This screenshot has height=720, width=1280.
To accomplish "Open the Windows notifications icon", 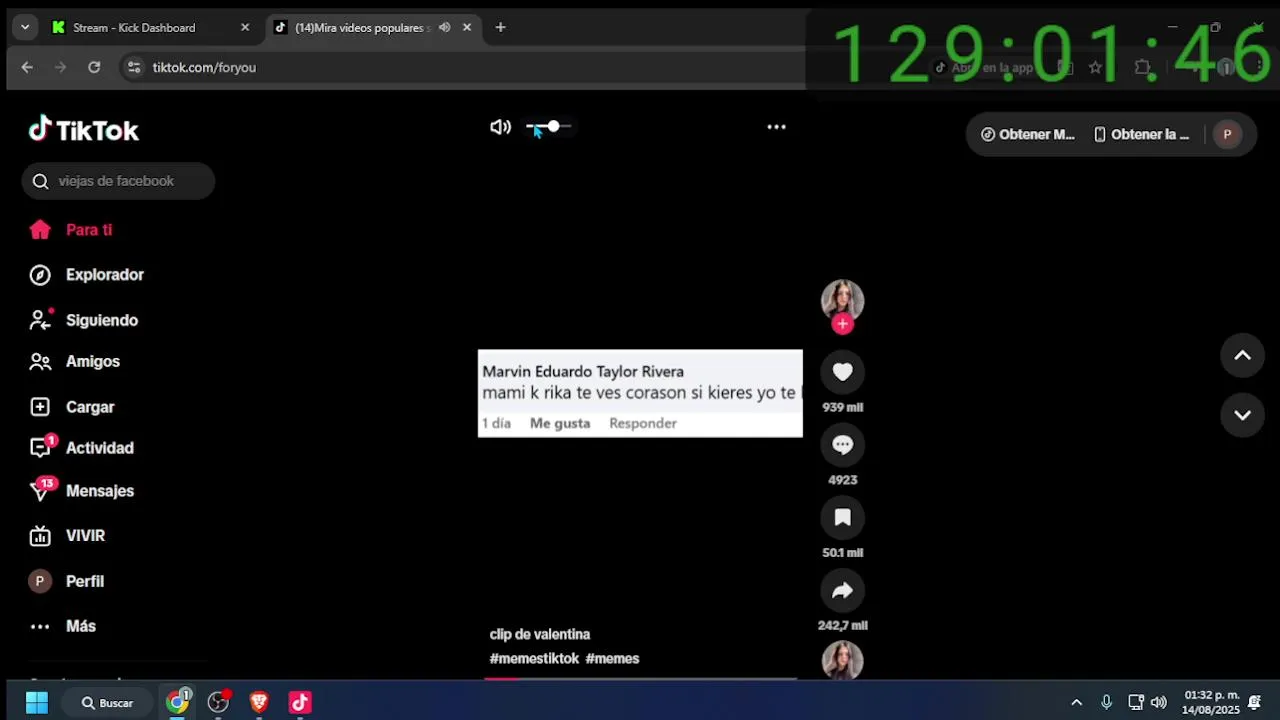I will [1254, 703].
